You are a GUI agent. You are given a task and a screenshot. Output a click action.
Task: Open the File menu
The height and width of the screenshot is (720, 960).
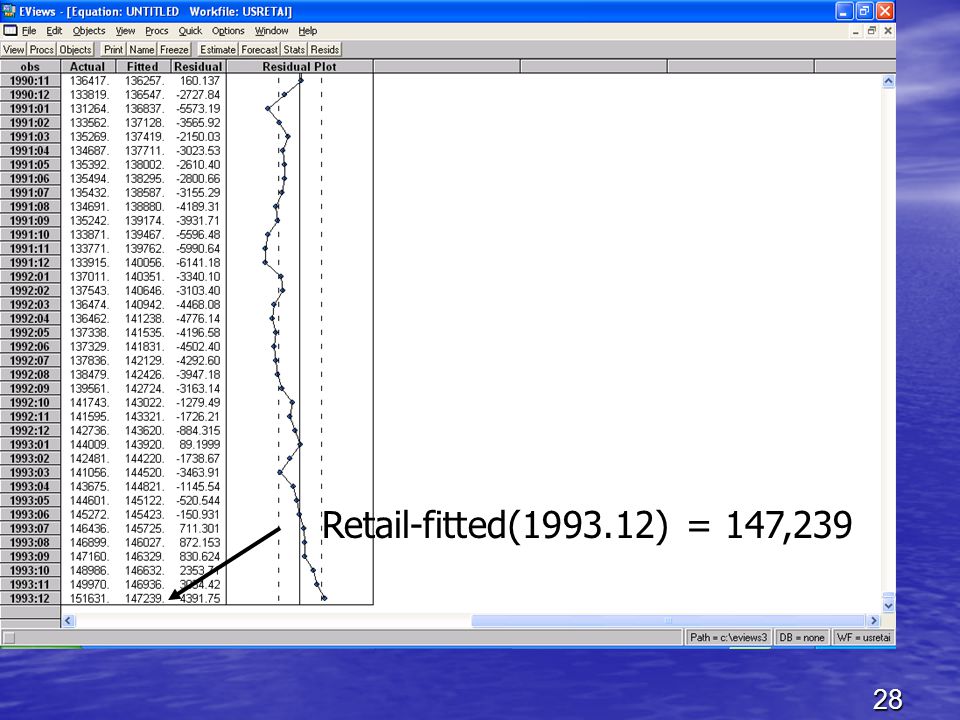pos(29,31)
